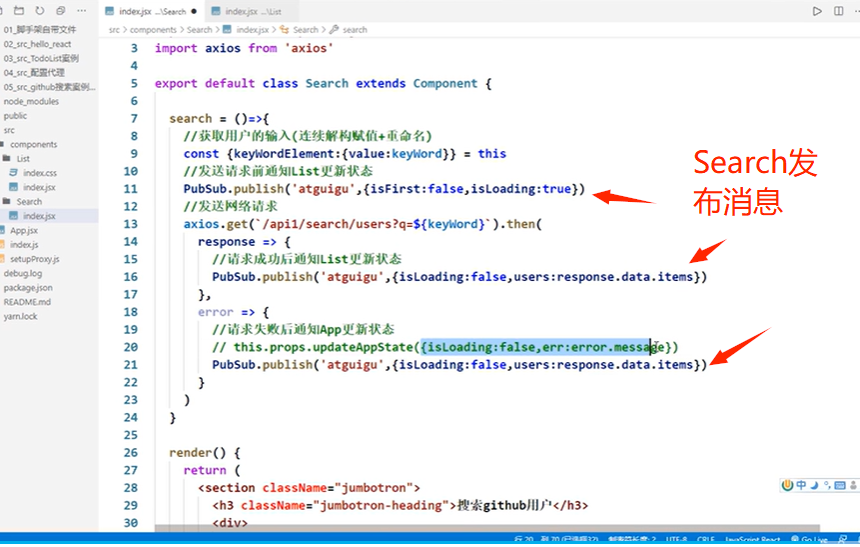Expand the 05_src_github搜索案例 folder

[x=49, y=87]
